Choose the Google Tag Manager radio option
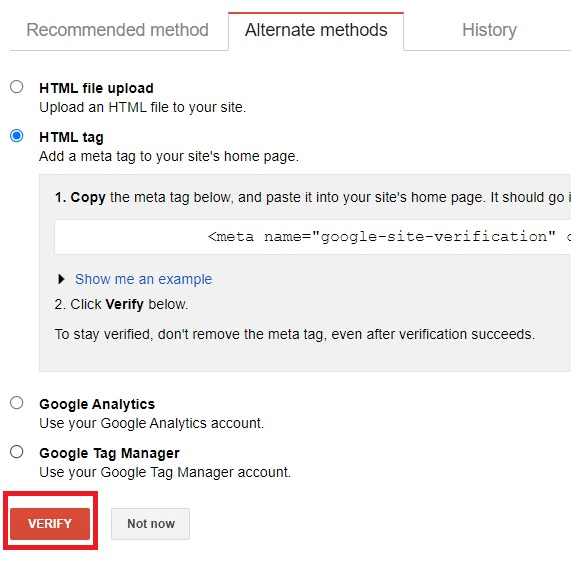The height and width of the screenshot is (563, 571). pyautogui.click(x=17, y=452)
